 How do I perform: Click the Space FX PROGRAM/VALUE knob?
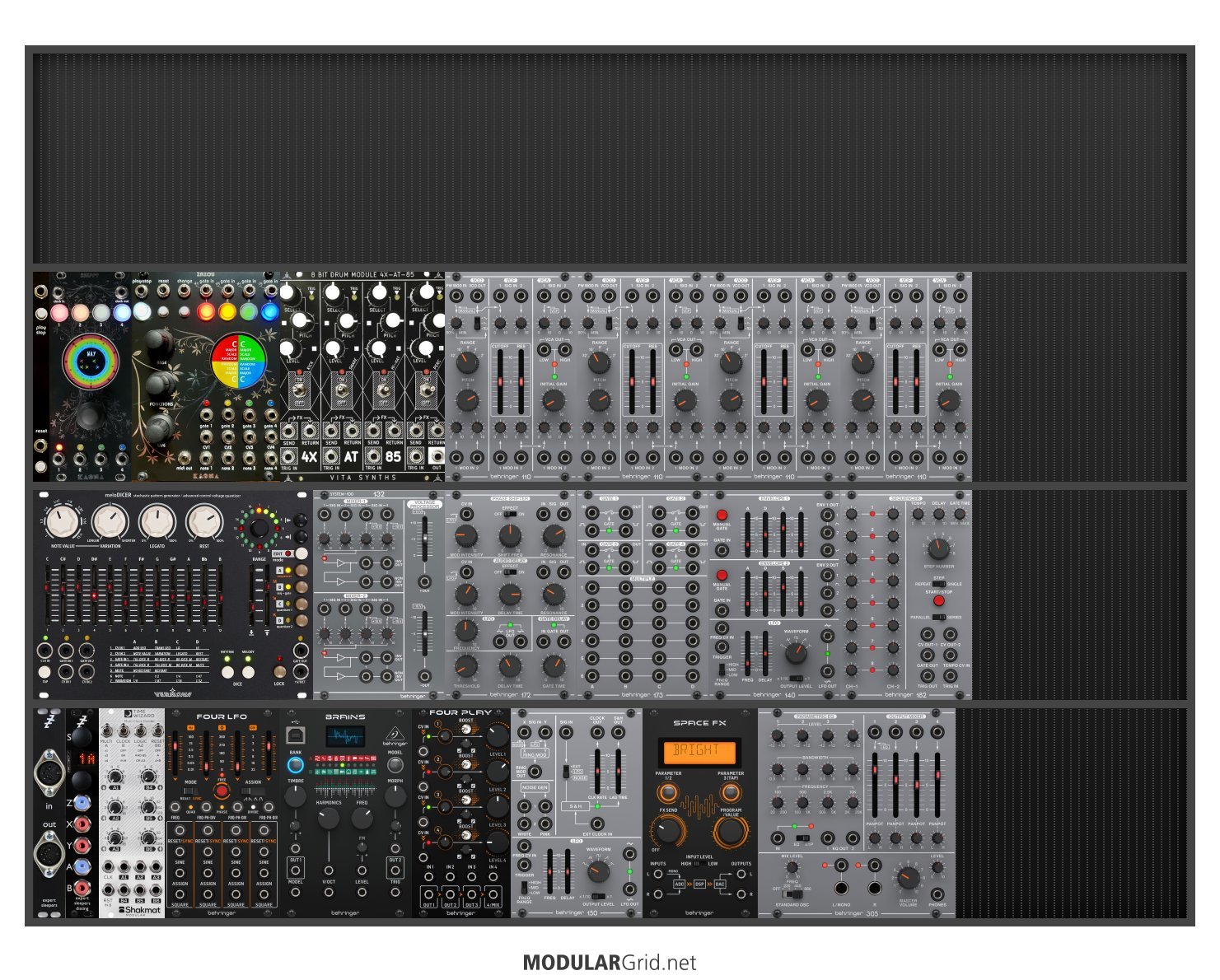[x=730, y=832]
